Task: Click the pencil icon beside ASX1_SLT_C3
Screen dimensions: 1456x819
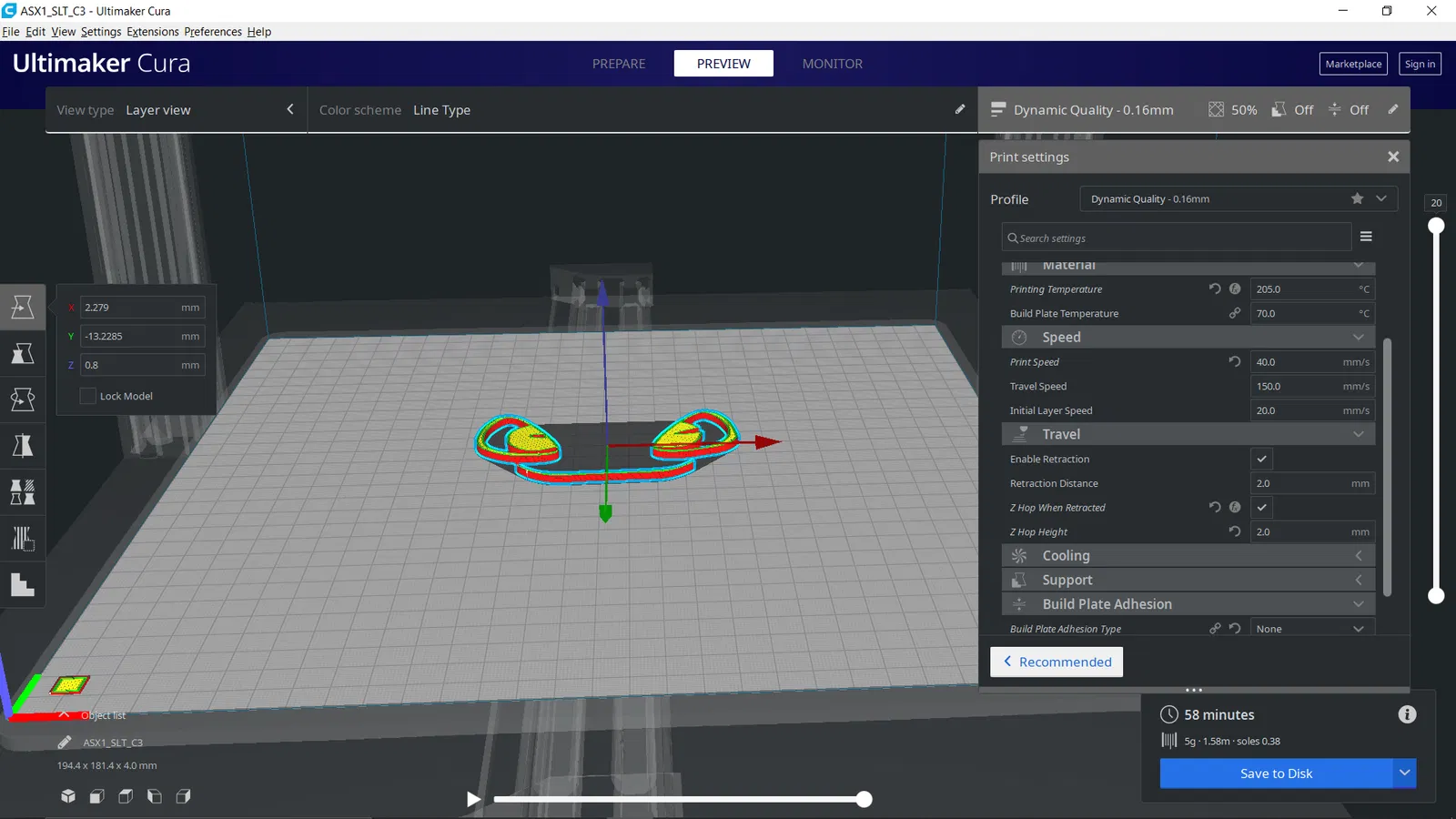Action: point(65,742)
